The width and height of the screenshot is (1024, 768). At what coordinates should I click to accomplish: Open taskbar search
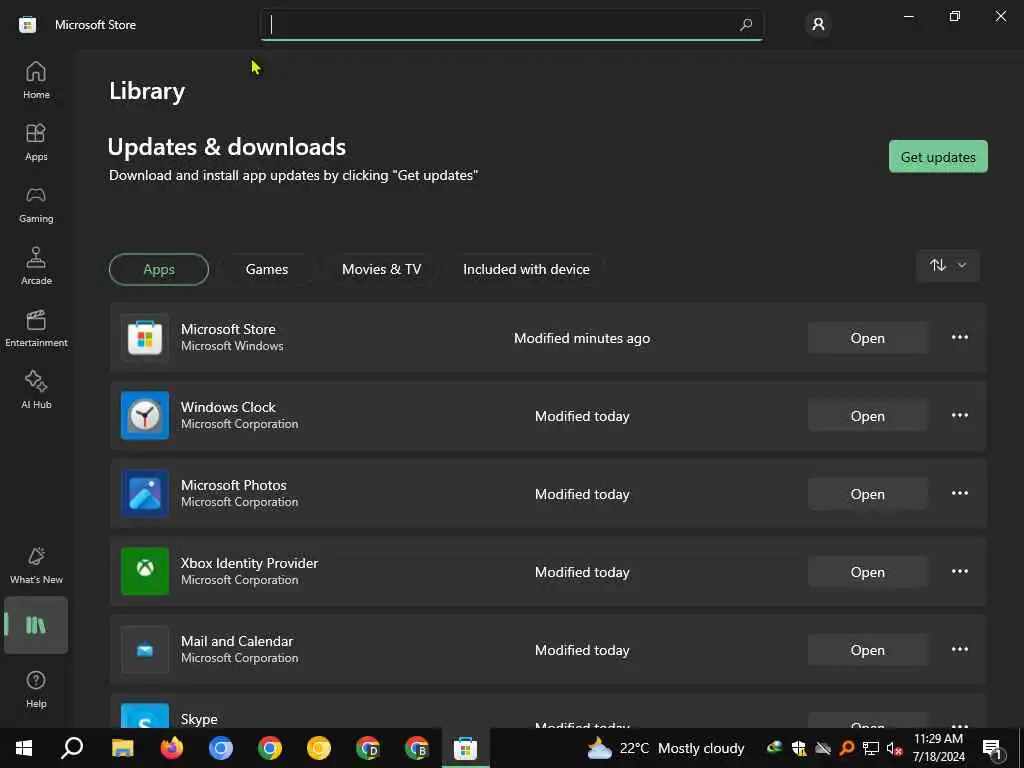[x=72, y=748]
